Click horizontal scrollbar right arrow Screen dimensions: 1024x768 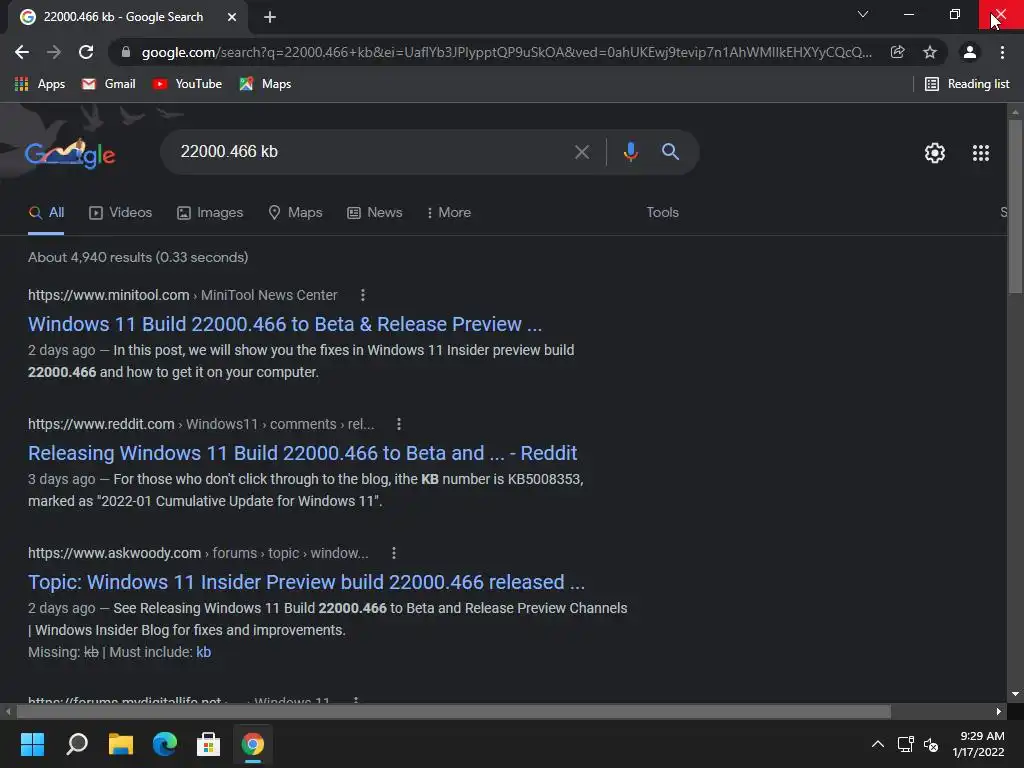pyautogui.click(x=999, y=711)
